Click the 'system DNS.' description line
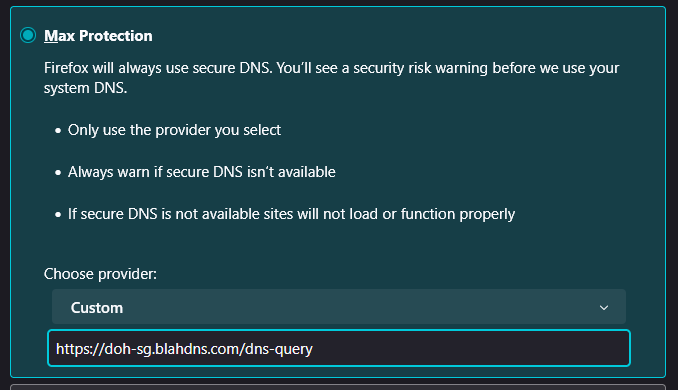Screen dimensions: 678x390 coord(86,88)
